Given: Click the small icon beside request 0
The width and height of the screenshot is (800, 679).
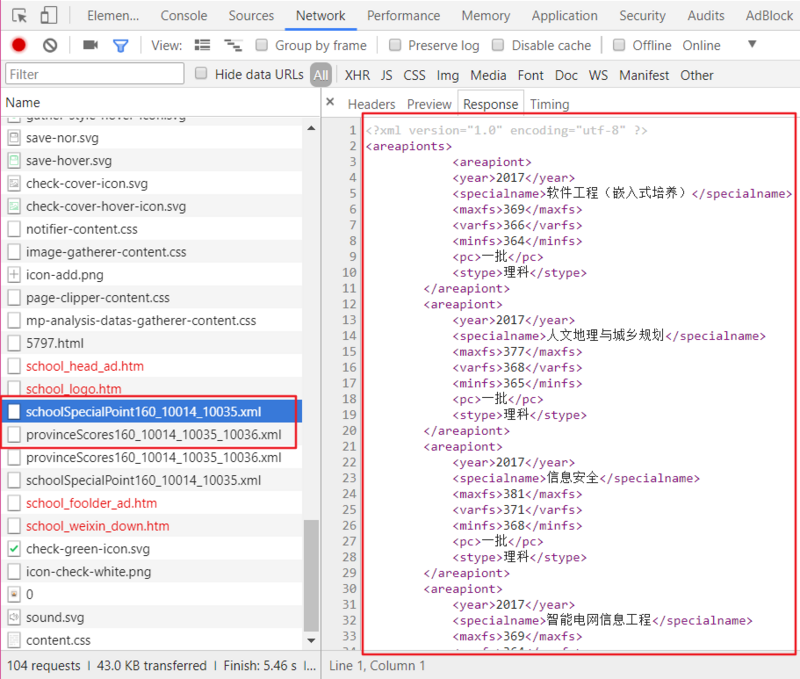Looking at the screenshot, I should (14, 594).
